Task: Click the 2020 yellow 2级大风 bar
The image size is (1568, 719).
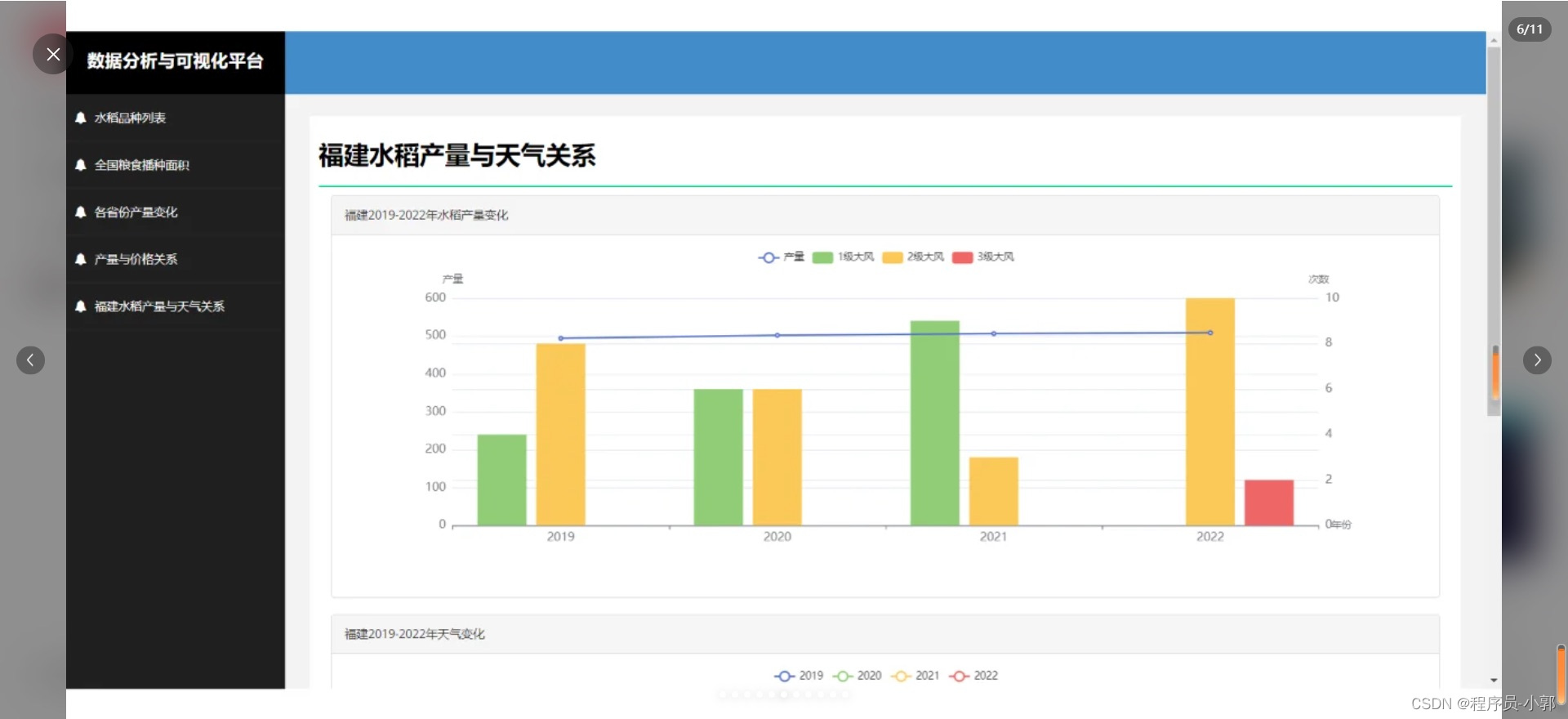Action: tap(777, 458)
